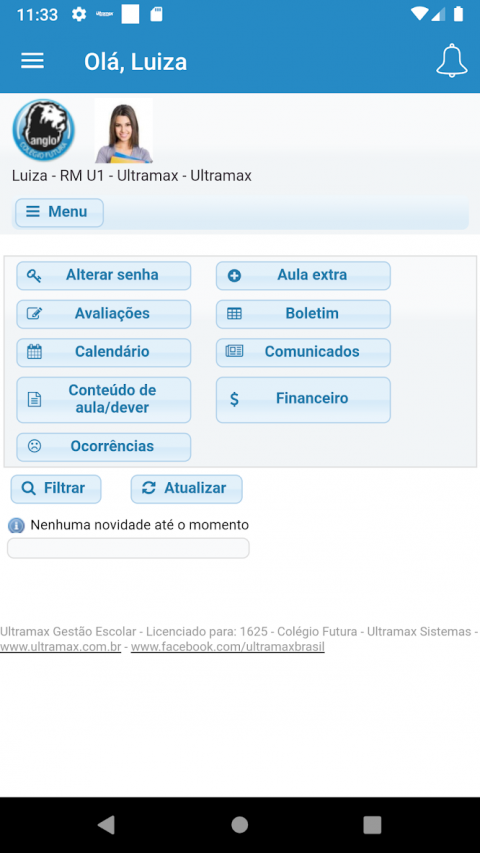Tap the Anglo Colégio Futura logo
The width and height of the screenshot is (480, 853).
(44, 130)
